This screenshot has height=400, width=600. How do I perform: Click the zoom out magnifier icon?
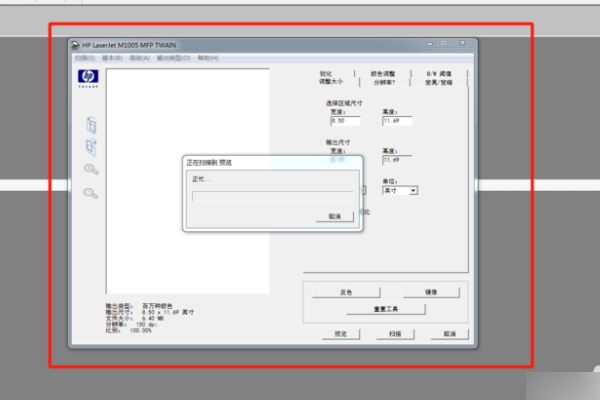click(91, 193)
